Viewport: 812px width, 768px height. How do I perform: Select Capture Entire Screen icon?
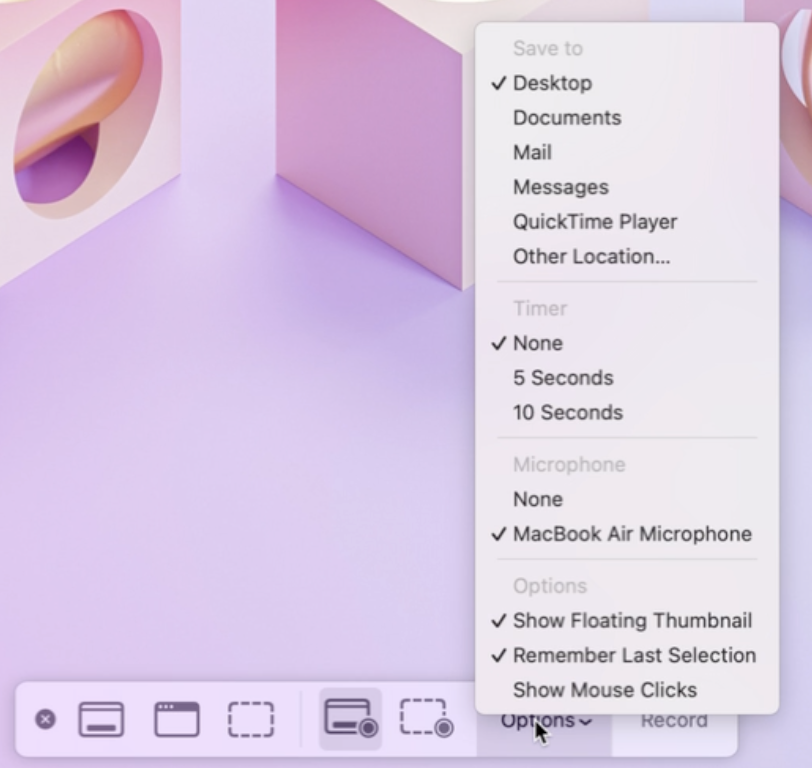(101, 719)
